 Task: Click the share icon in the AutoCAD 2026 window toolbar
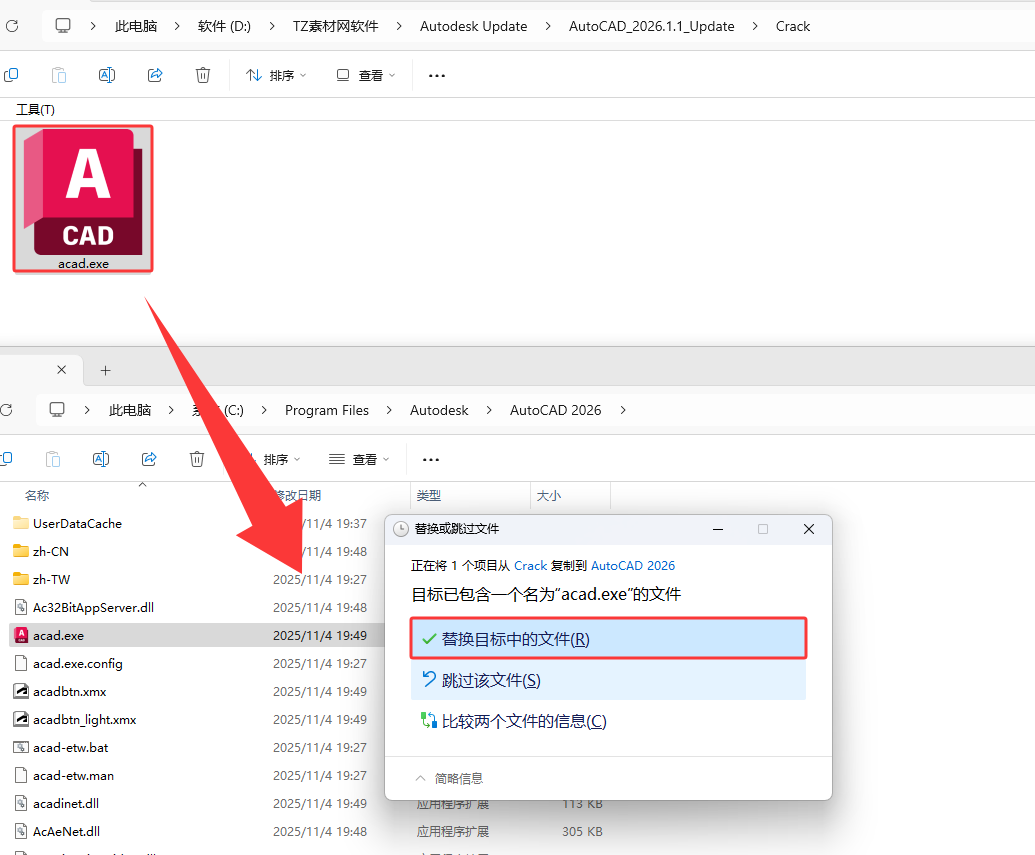(x=149, y=459)
